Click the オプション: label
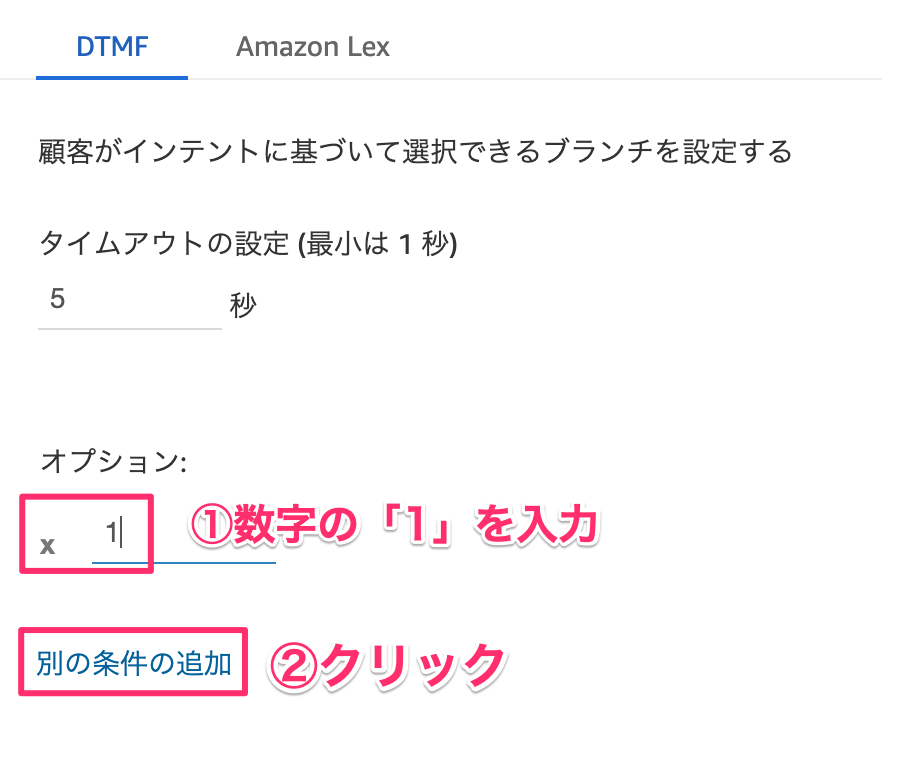This screenshot has height=760, width=908. pyautogui.click(x=114, y=462)
